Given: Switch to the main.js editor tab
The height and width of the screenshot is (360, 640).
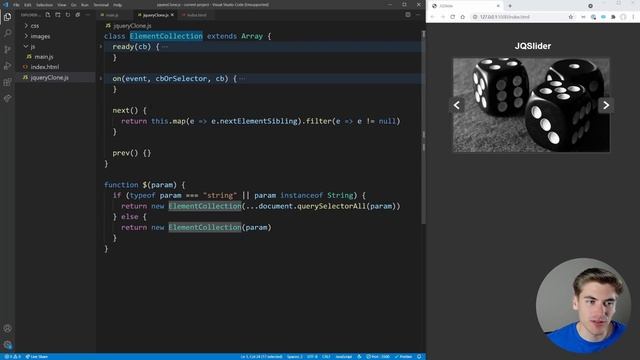Looking at the screenshot, I should pyautogui.click(x=112, y=15).
